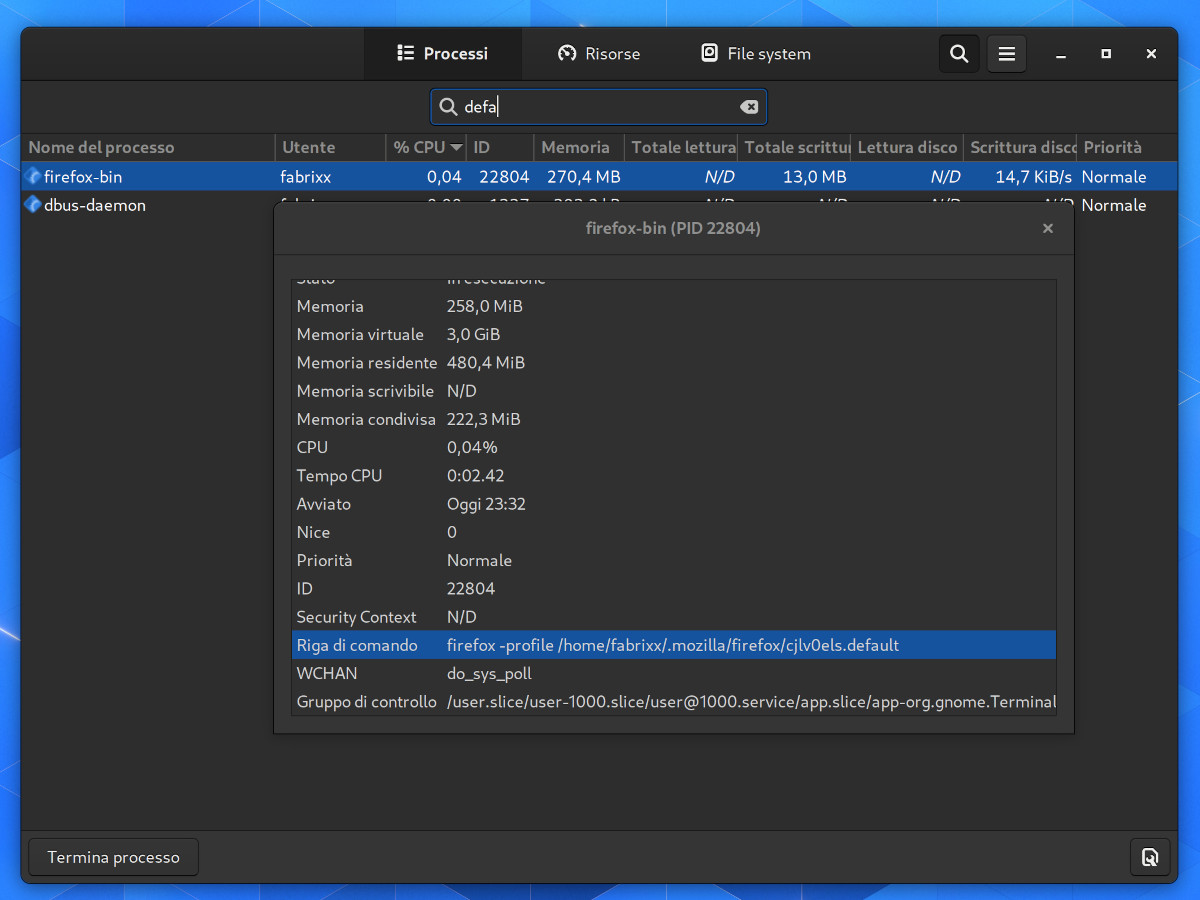This screenshot has height=900, width=1200.
Task: Select the firefox-bin process row
Action: coord(599,176)
